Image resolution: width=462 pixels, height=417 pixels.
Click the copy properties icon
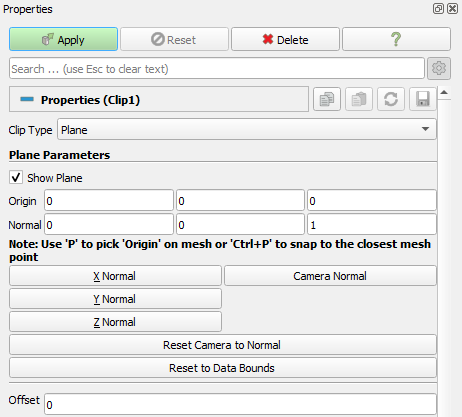[327, 99]
